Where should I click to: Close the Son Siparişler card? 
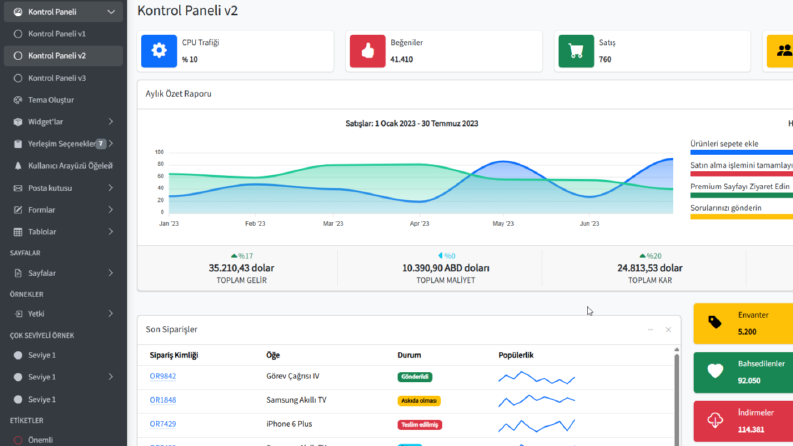click(668, 330)
